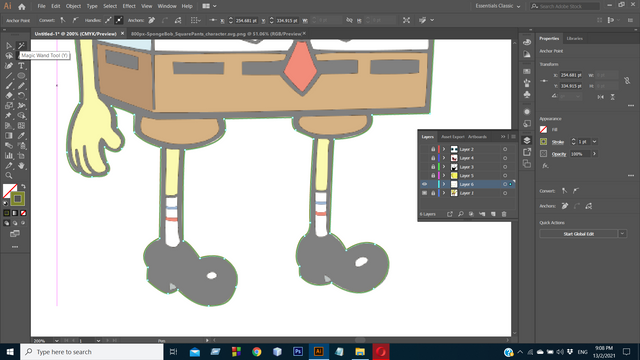Select the Lasso tool

pos(9,56)
